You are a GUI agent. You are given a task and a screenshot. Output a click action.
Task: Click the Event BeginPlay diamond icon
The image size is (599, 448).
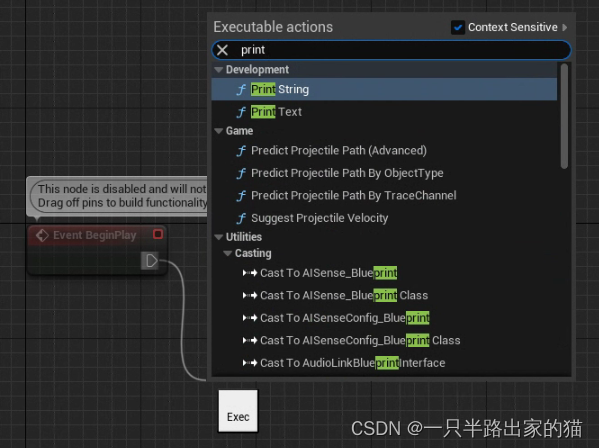(x=42, y=235)
